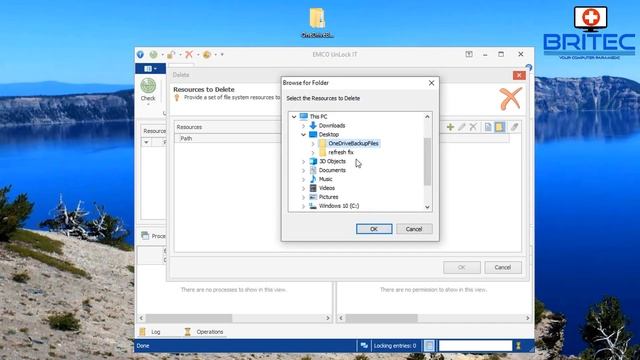640x360 pixels.
Task: Select the Desktop folder in the tree
Action: (x=329, y=135)
